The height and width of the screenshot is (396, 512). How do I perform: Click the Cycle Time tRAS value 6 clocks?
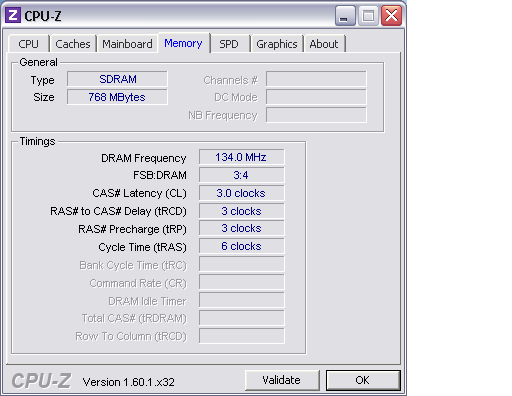[242, 246]
